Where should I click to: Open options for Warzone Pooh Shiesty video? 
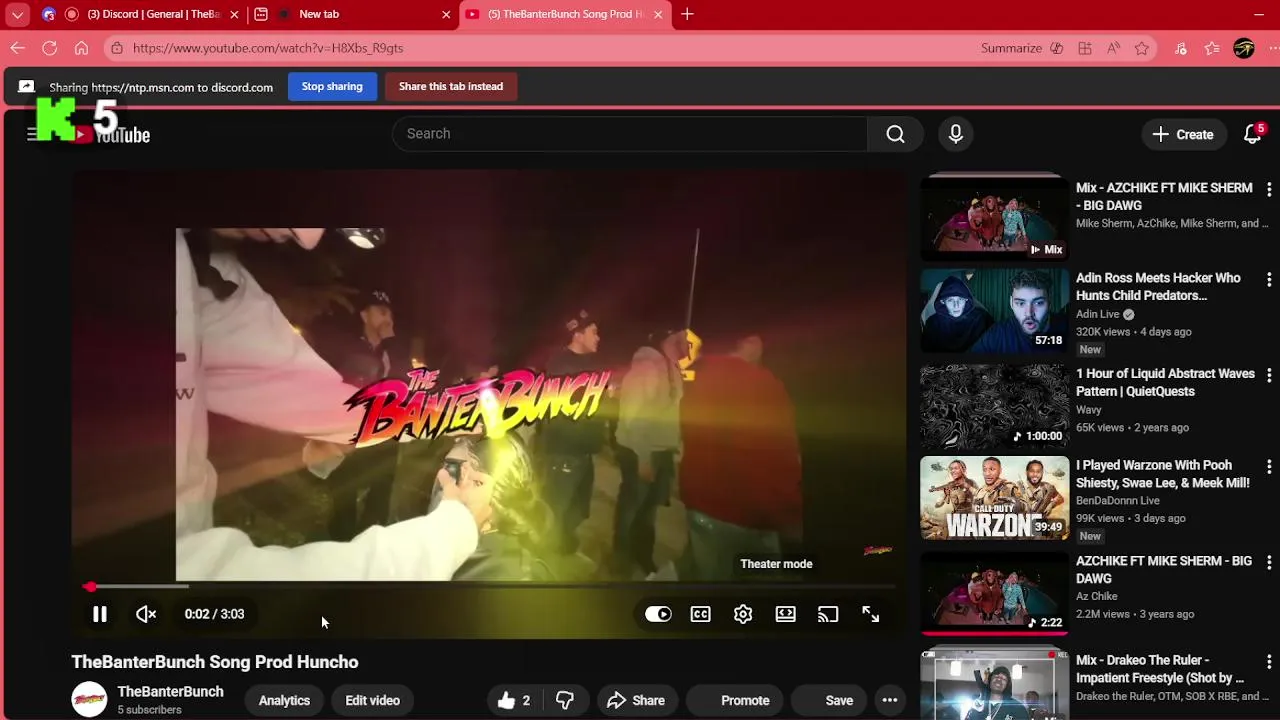pyautogui.click(x=1268, y=467)
